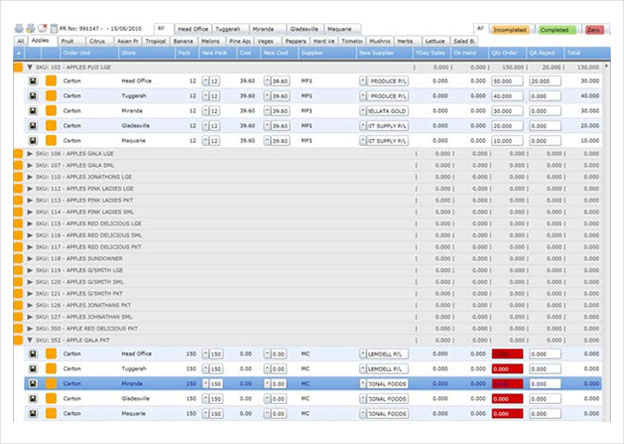
Task: Save the Maquarie row of Apples Fuji
Action: click(x=33, y=140)
